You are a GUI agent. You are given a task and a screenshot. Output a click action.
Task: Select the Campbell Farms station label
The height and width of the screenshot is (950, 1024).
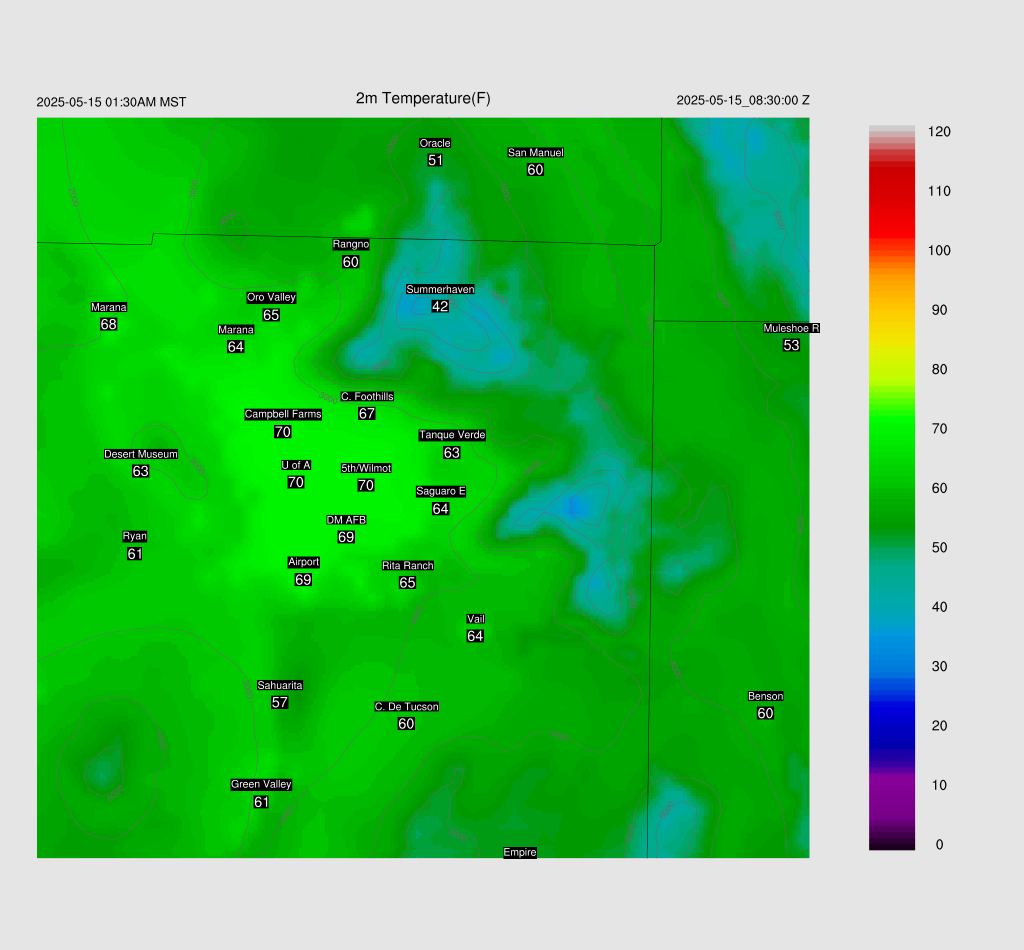tap(283, 415)
